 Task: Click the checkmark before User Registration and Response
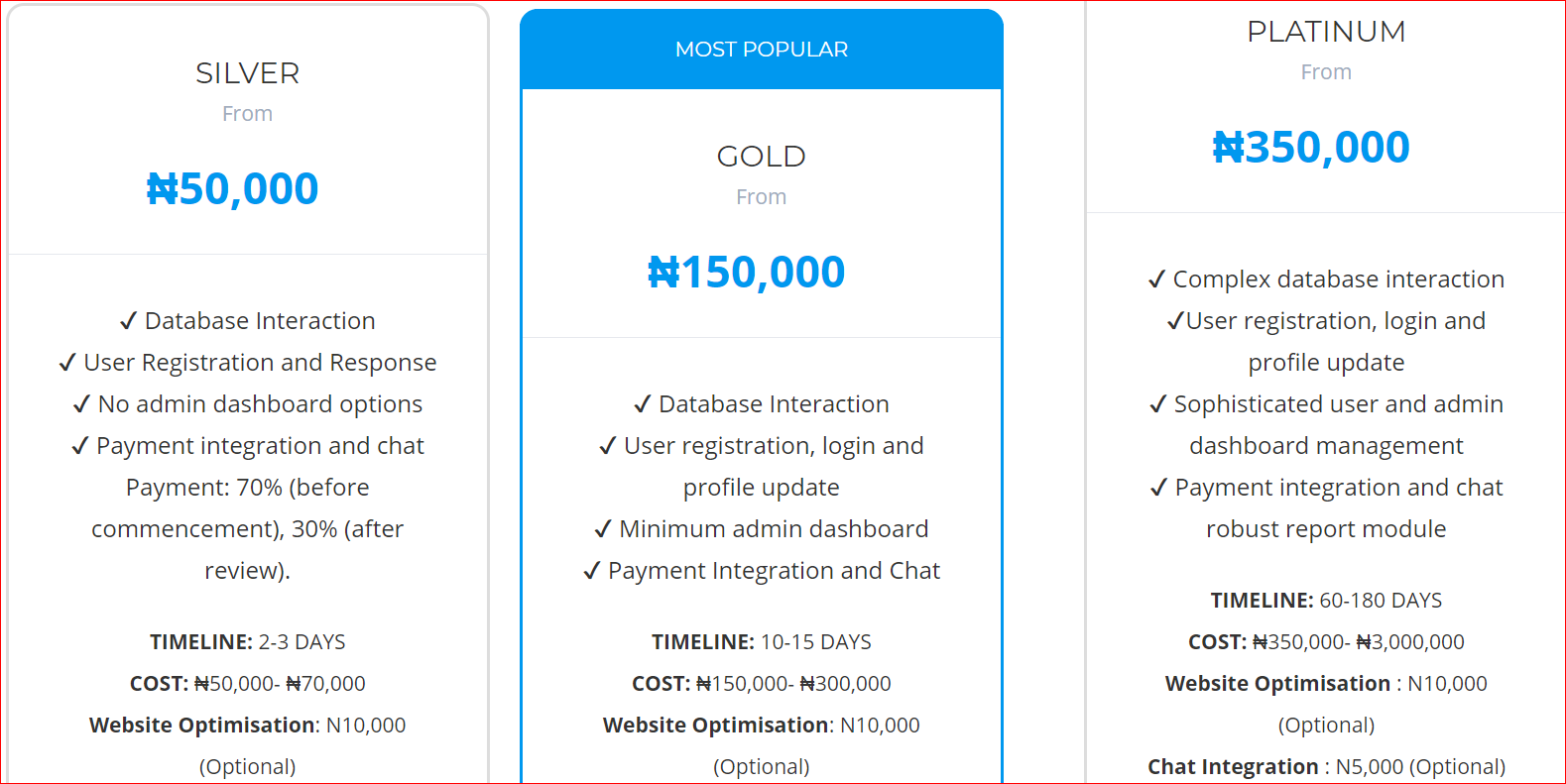(x=67, y=363)
